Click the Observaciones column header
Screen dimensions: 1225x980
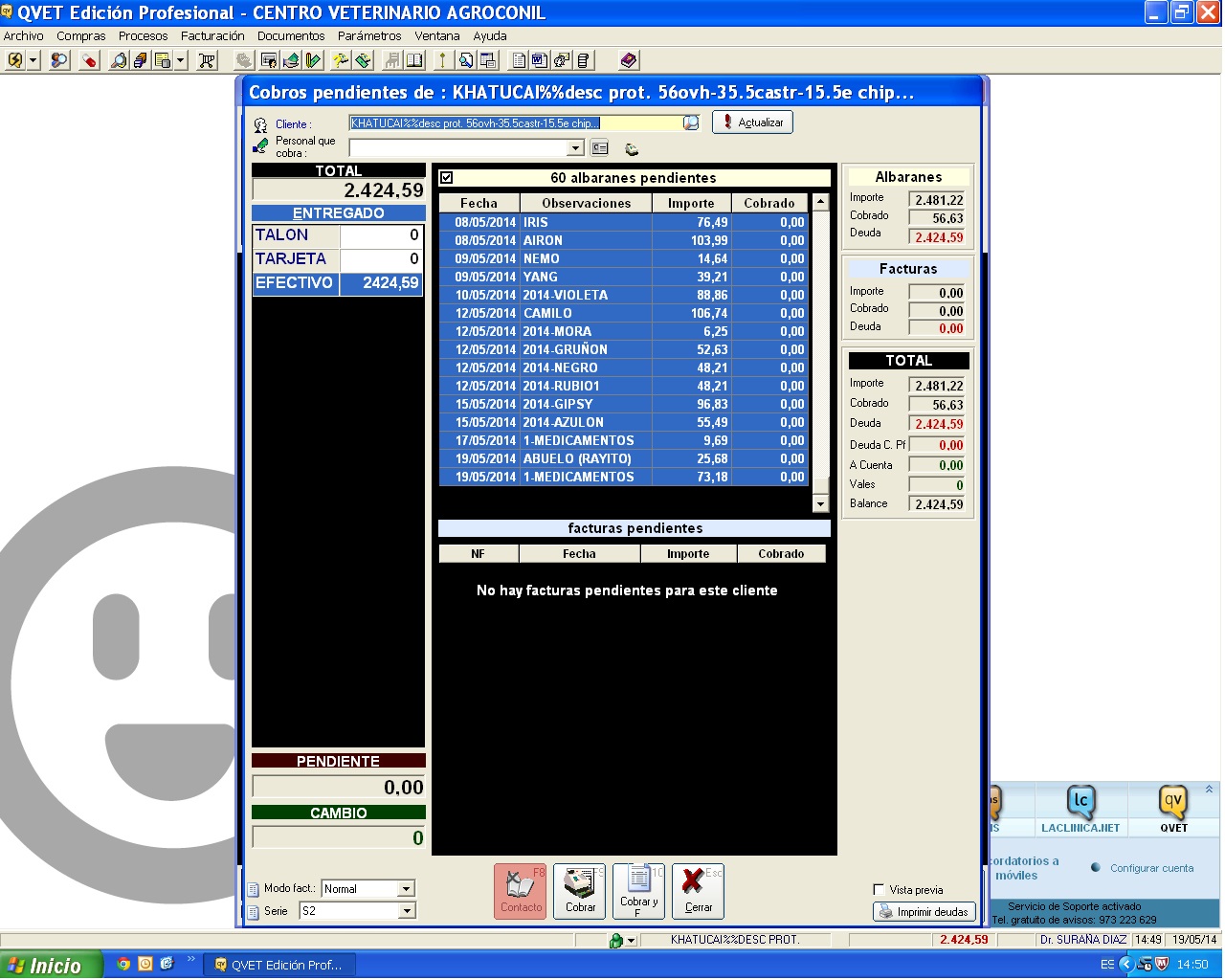[587, 203]
